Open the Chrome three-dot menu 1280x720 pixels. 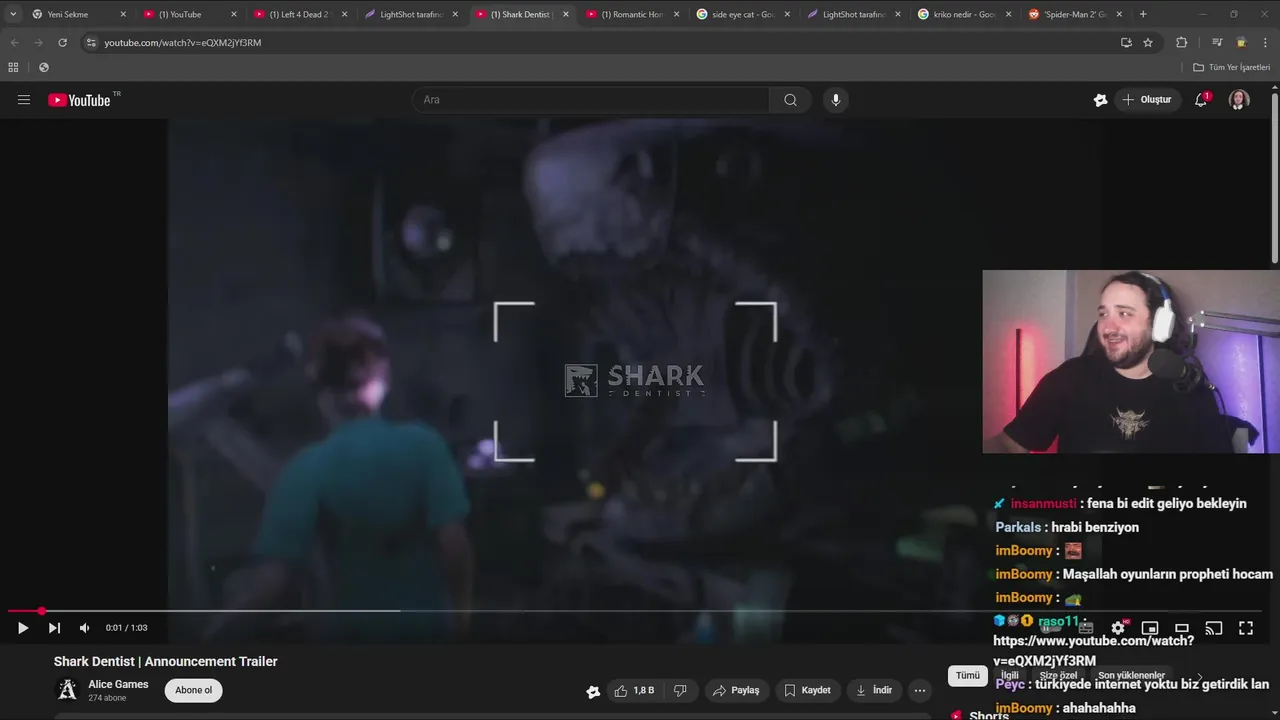click(x=1265, y=42)
